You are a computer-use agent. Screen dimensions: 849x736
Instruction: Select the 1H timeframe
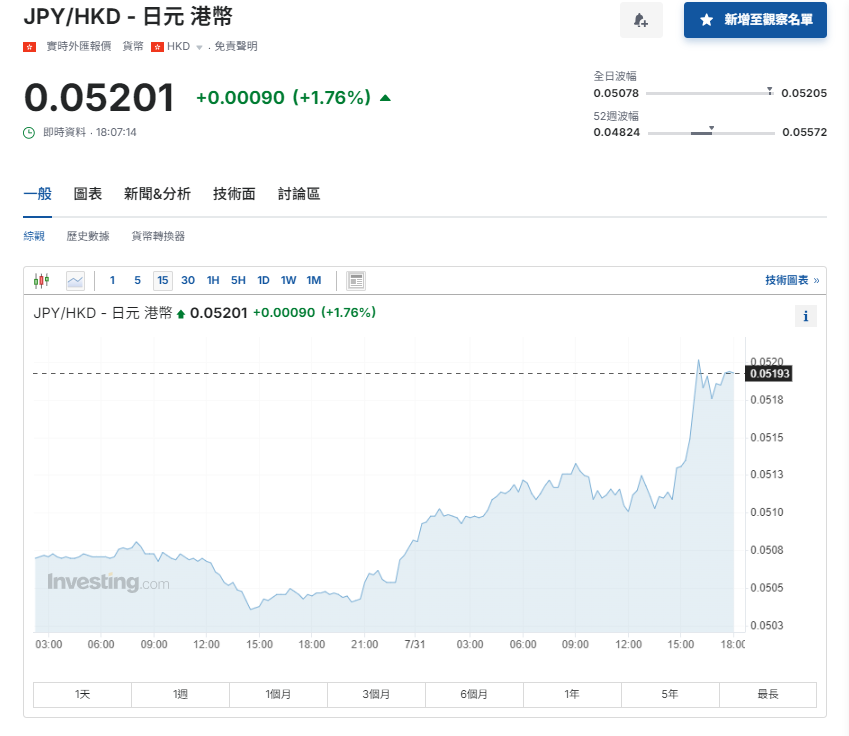coord(212,281)
